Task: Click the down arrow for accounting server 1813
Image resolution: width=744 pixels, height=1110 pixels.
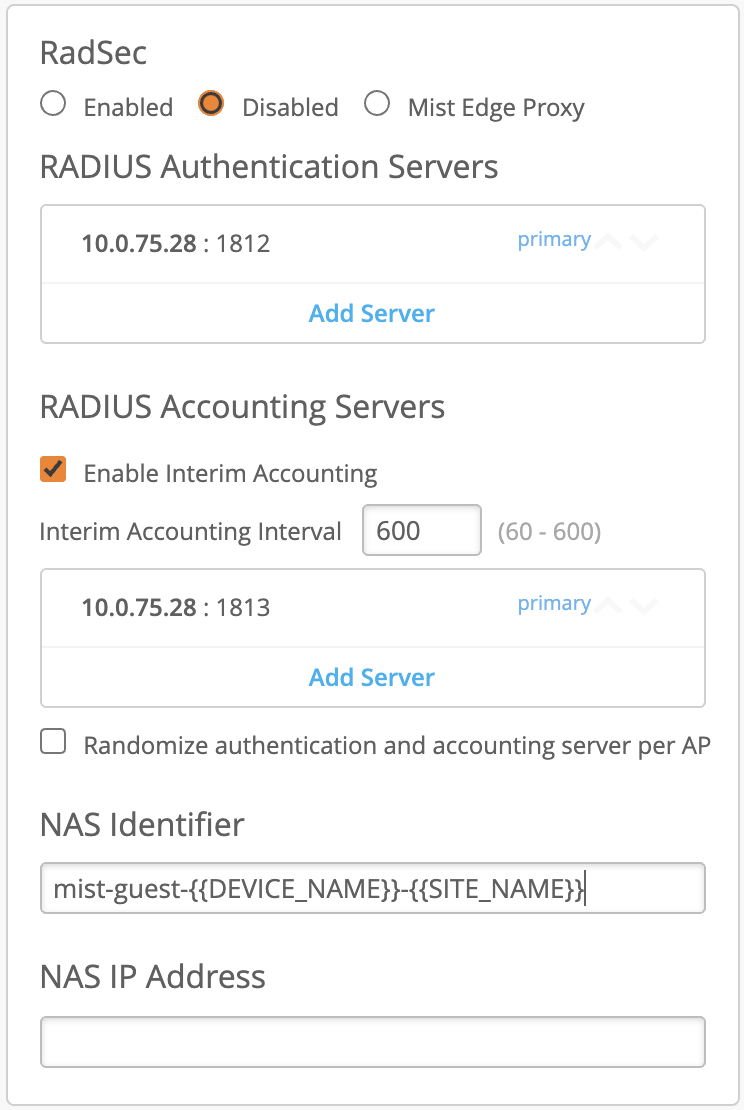Action: tap(645, 606)
